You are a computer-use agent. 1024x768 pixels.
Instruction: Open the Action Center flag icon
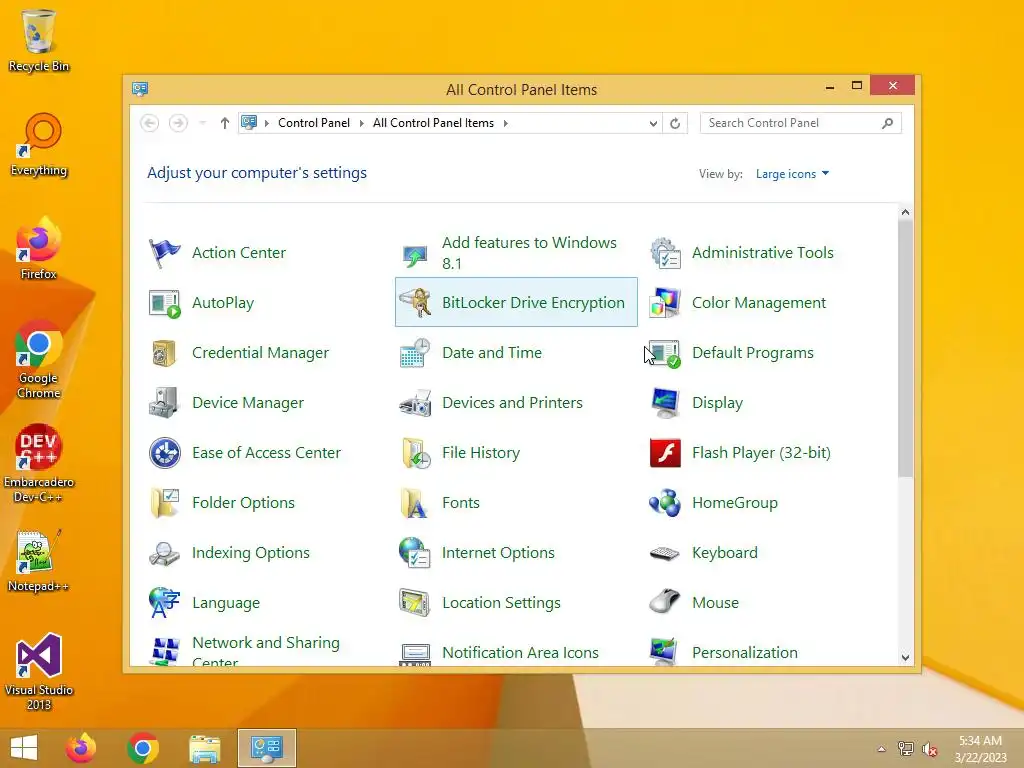coord(165,253)
